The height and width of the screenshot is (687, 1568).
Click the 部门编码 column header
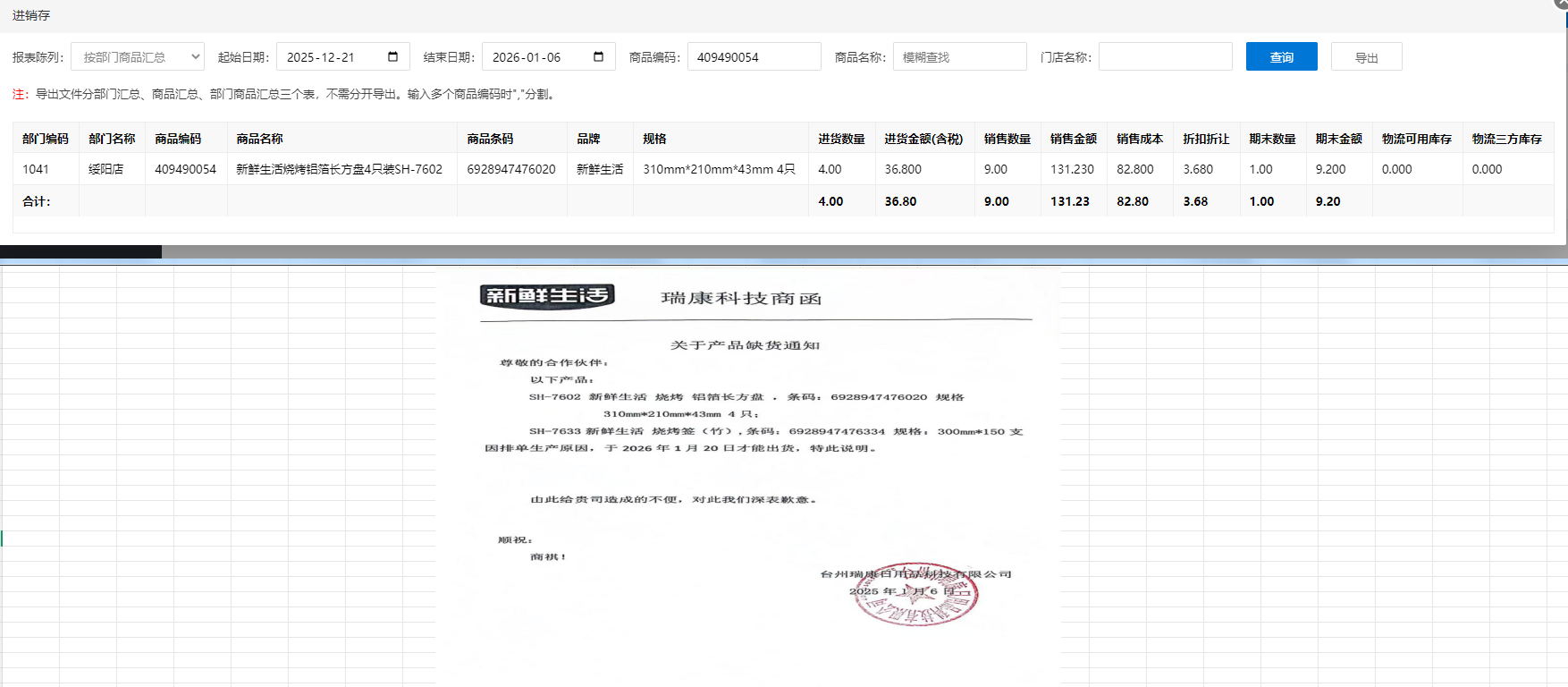pyautogui.click(x=46, y=139)
